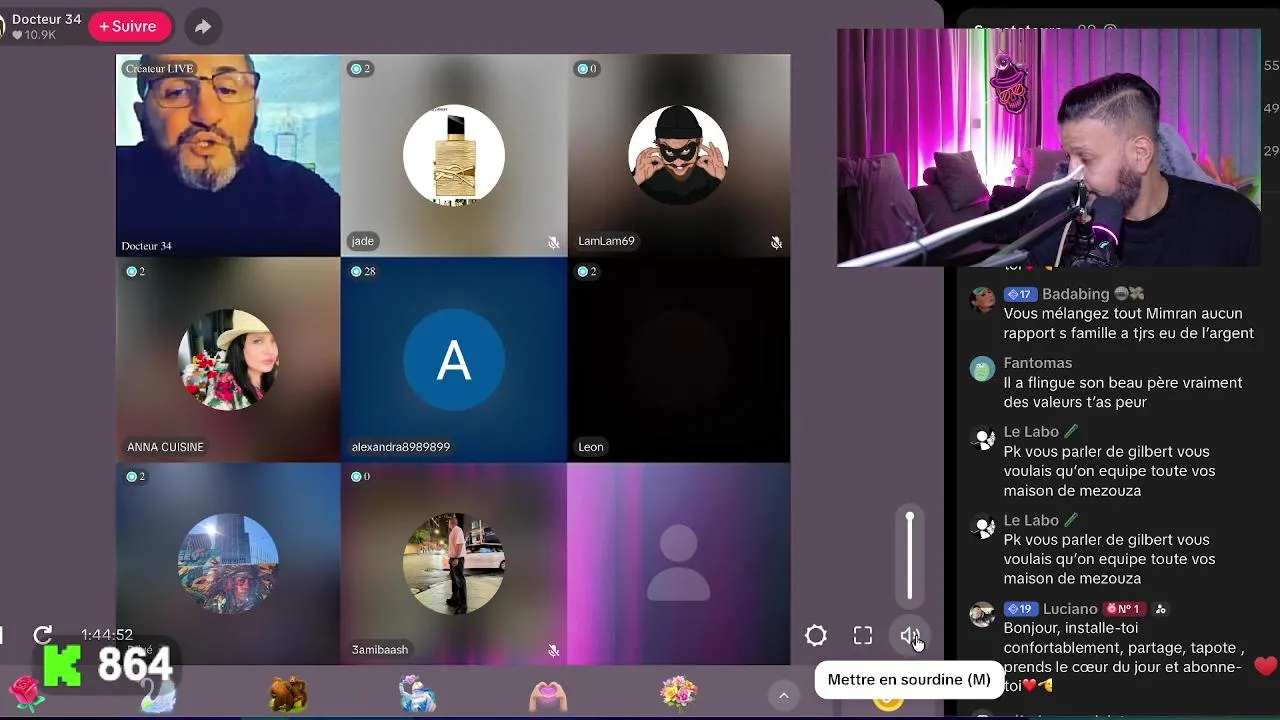1280x720 pixels.
Task: Click the coin count 28 on alexandra's tile
Action: click(363, 272)
